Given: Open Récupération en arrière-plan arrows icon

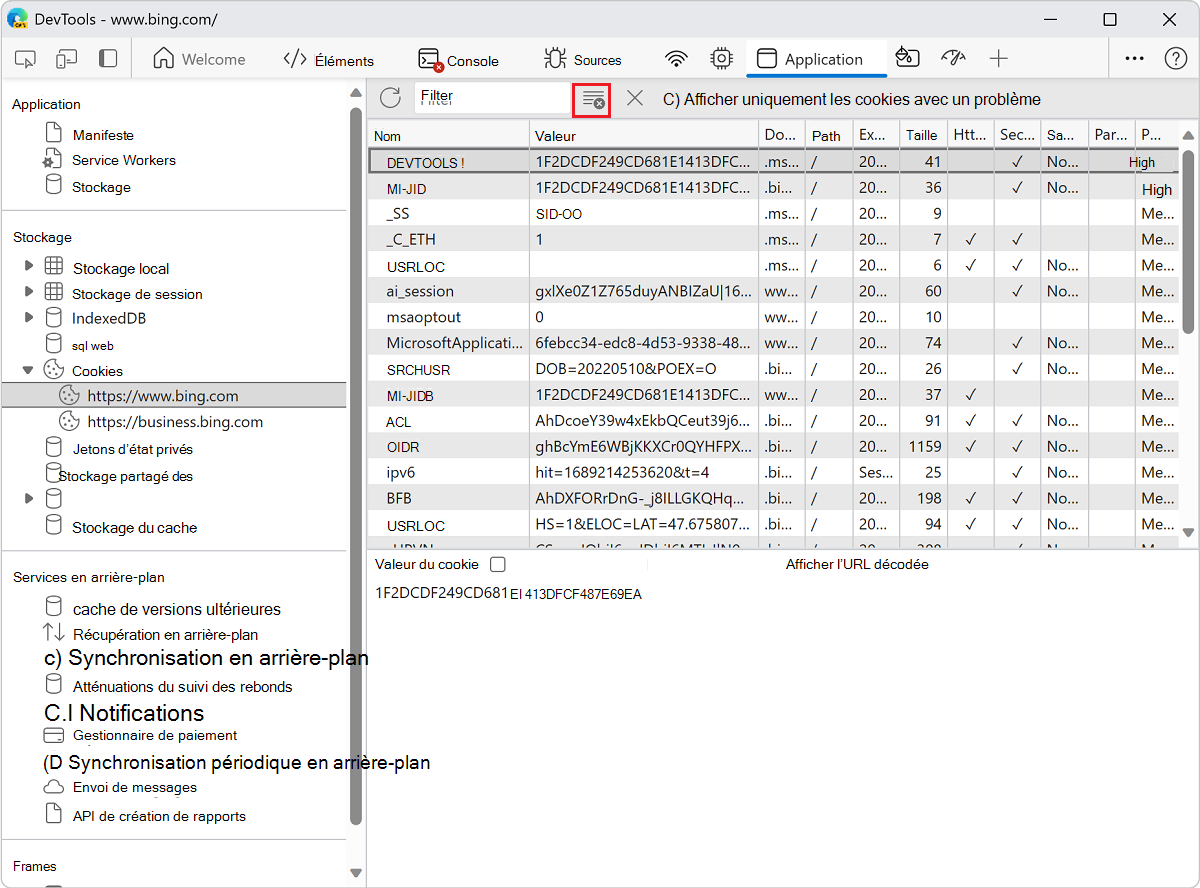Looking at the screenshot, I should coord(54,633).
